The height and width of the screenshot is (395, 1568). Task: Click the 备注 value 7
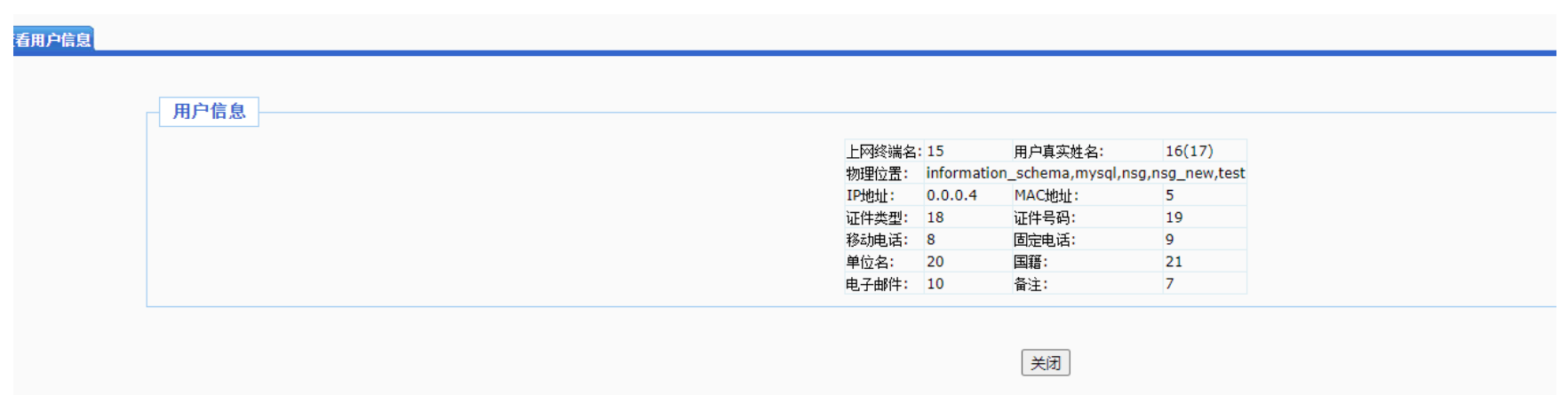point(1169,284)
